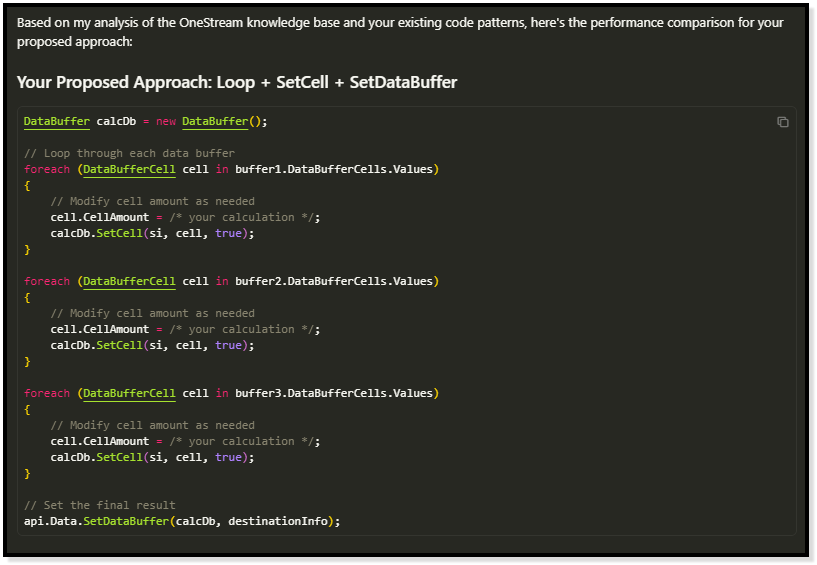
Task: Click the 'Loop through each data buffer' comment
Action: coord(129,153)
